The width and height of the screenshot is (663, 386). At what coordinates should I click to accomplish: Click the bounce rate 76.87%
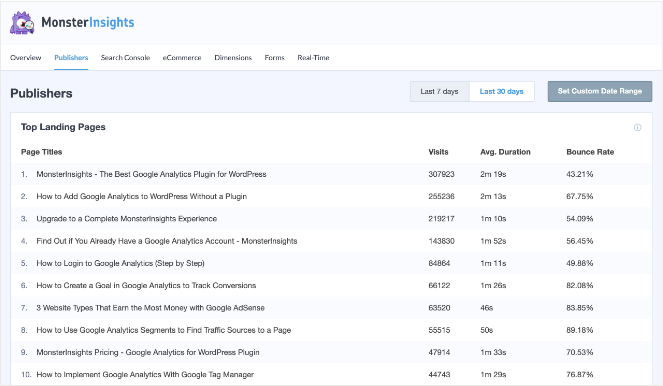[x=580, y=375]
